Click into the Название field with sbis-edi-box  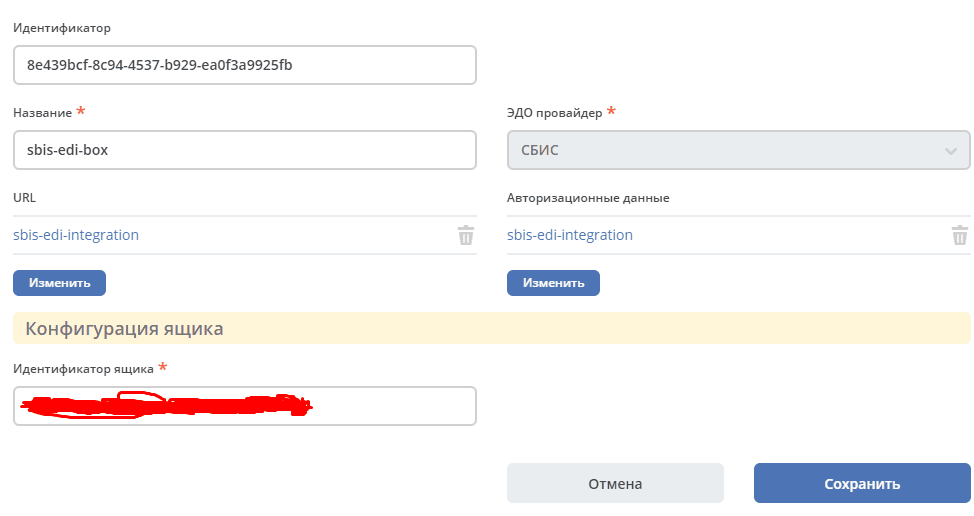click(245, 150)
